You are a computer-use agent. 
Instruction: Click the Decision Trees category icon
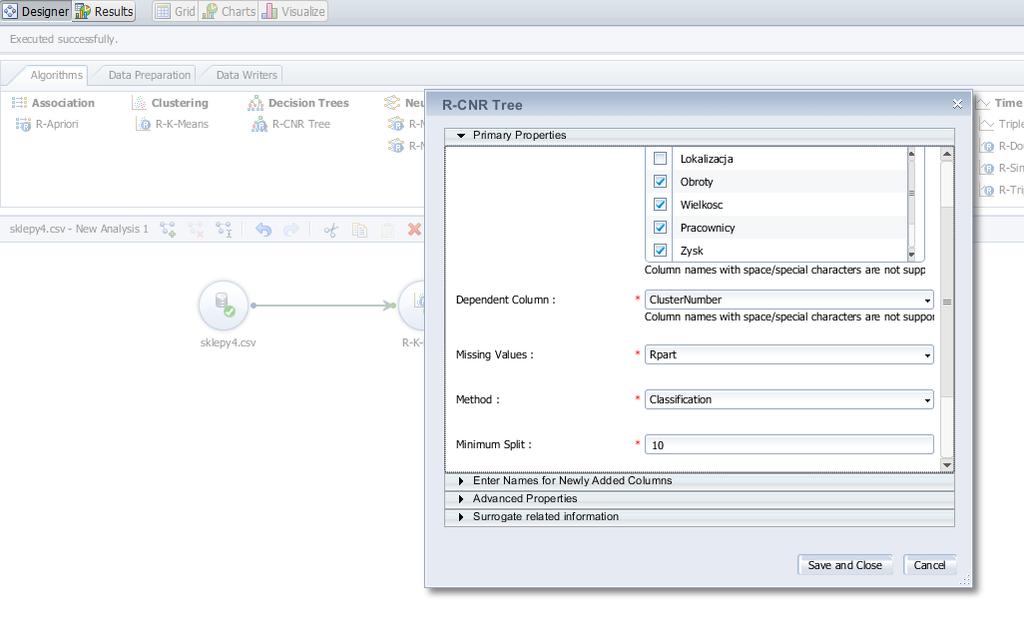pyautogui.click(x=255, y=103)
